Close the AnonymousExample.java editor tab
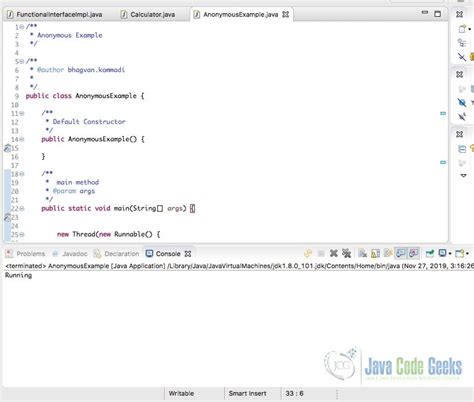 pos(286,14)
